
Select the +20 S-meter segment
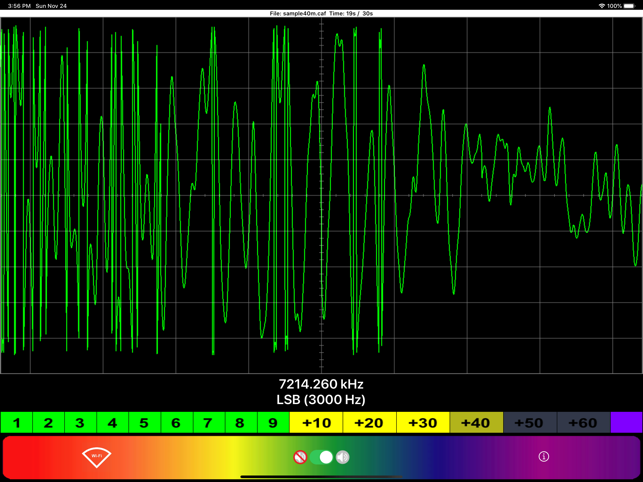pyautogui.click(x=369, y=423)
